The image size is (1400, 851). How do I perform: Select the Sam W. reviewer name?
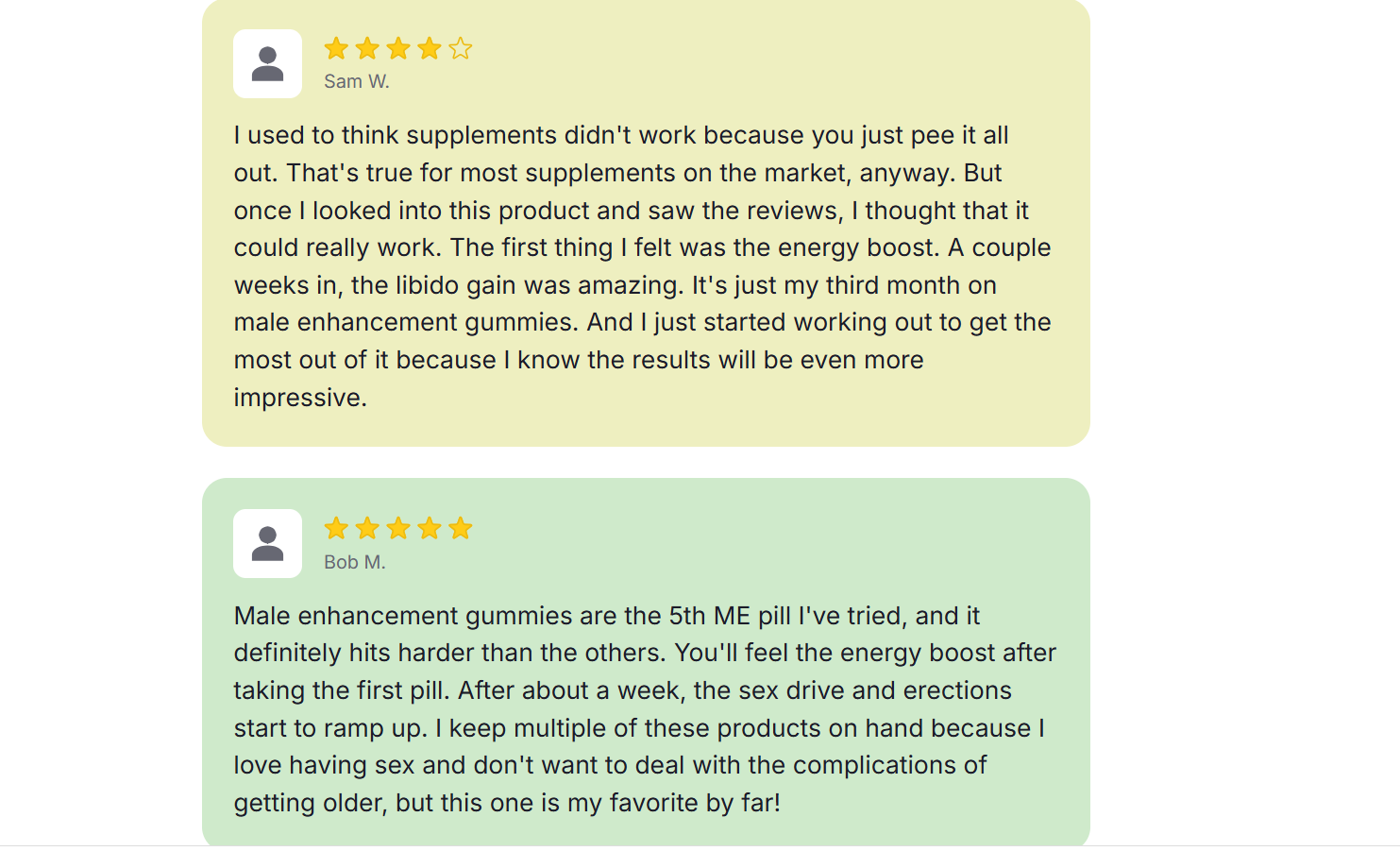click(x=357, y=82)
